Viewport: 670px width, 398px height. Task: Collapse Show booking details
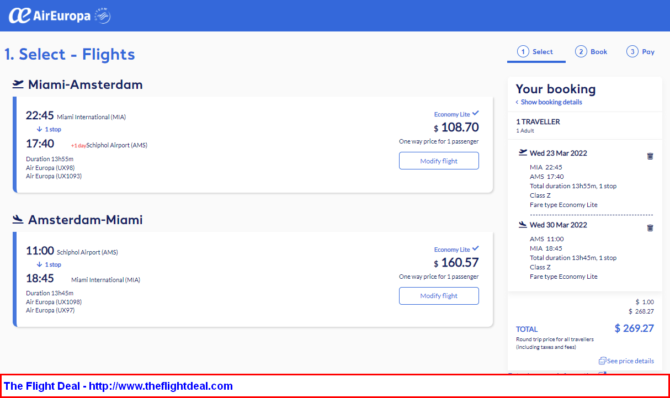[549, 102]
